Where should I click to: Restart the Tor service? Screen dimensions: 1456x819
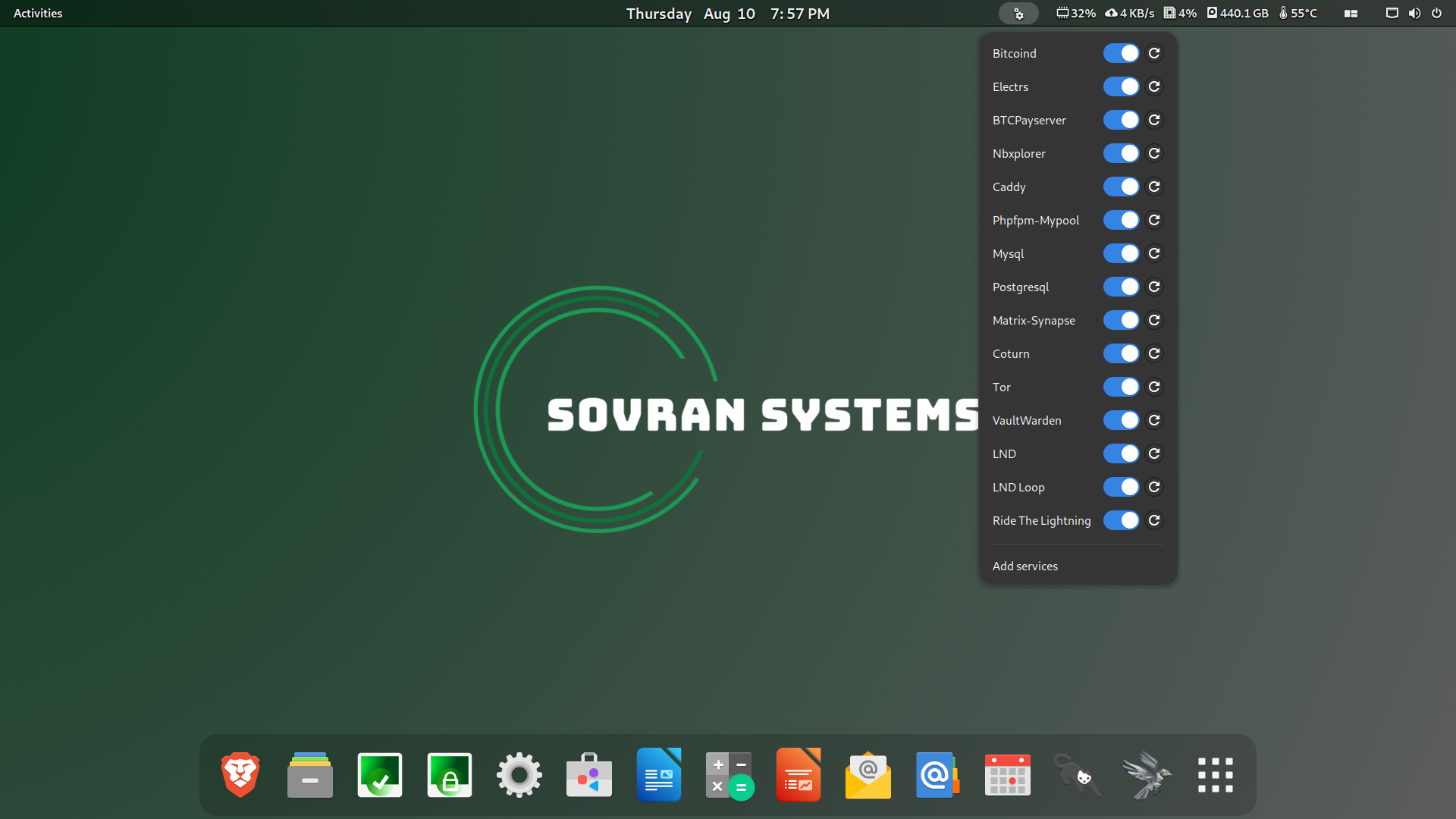click(x=1154, y=387)
